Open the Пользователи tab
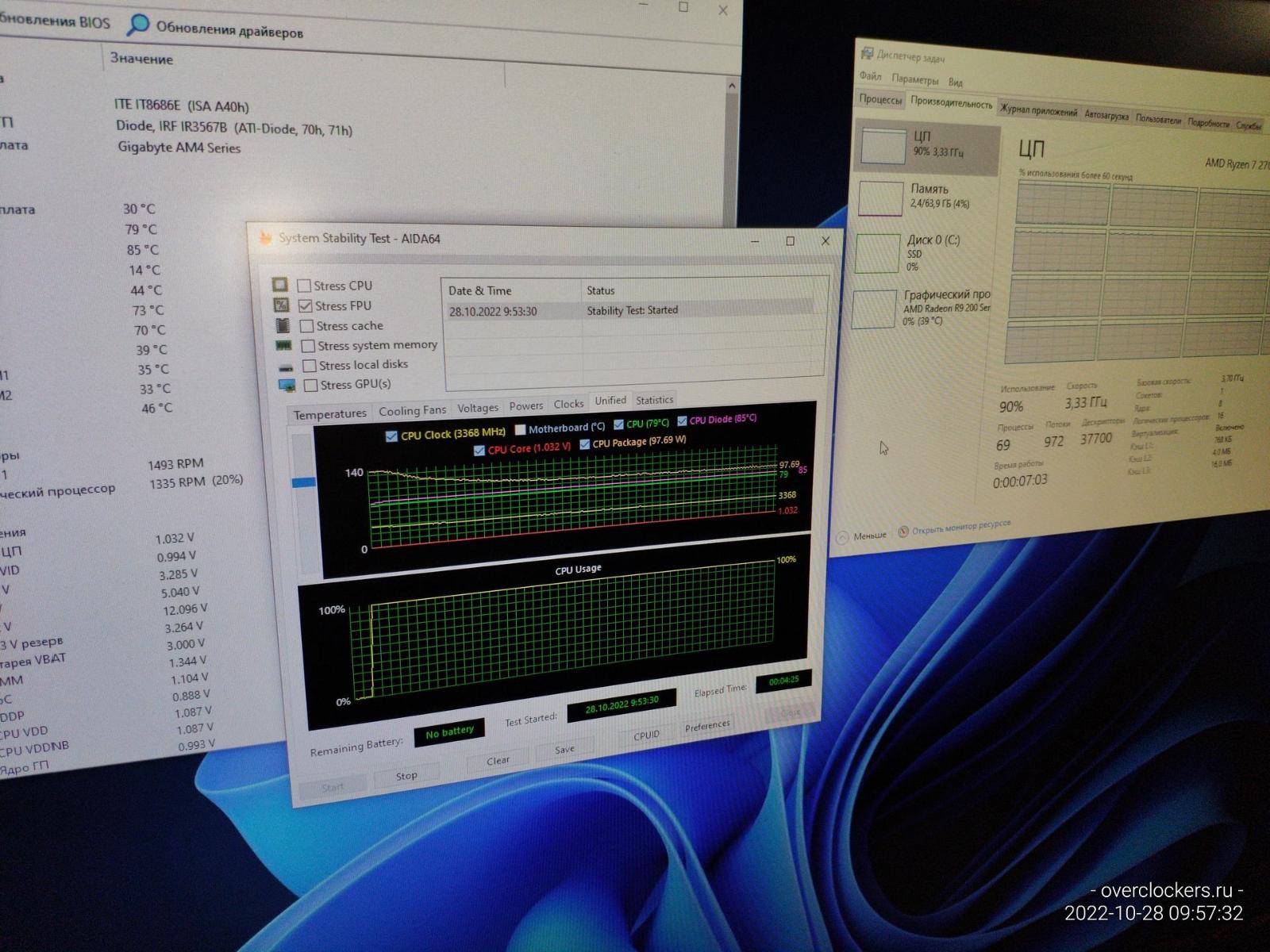This screenshot has height=952, width=1270. tap(1158, 121)
